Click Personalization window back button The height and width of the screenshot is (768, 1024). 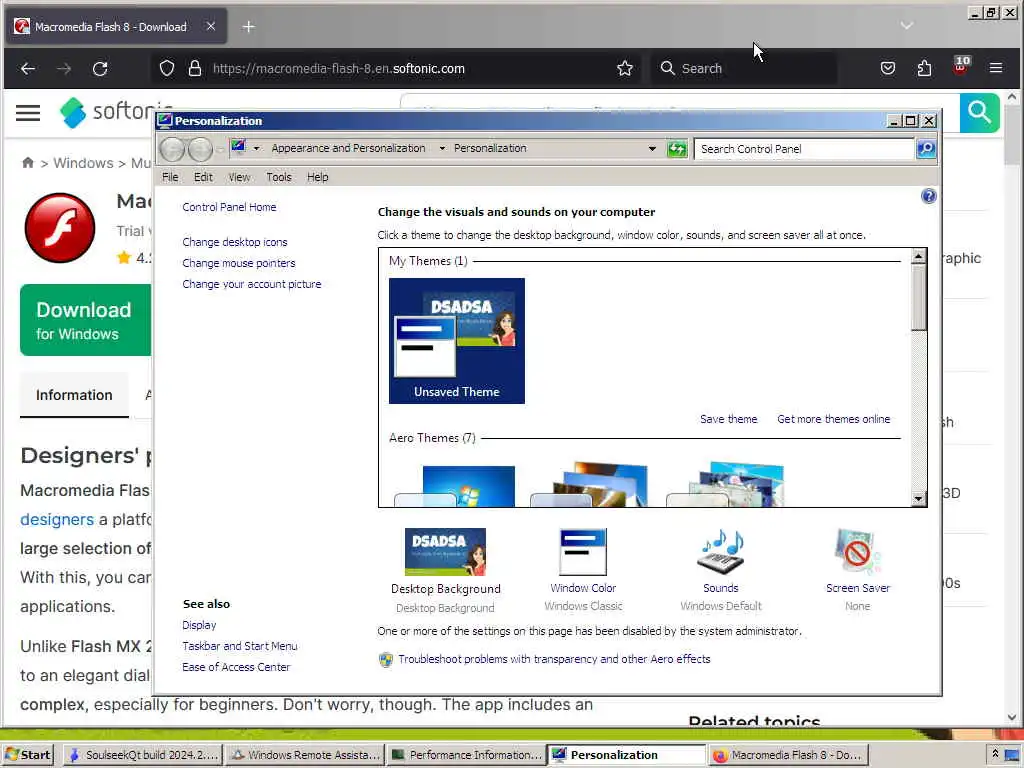(172, 150)
